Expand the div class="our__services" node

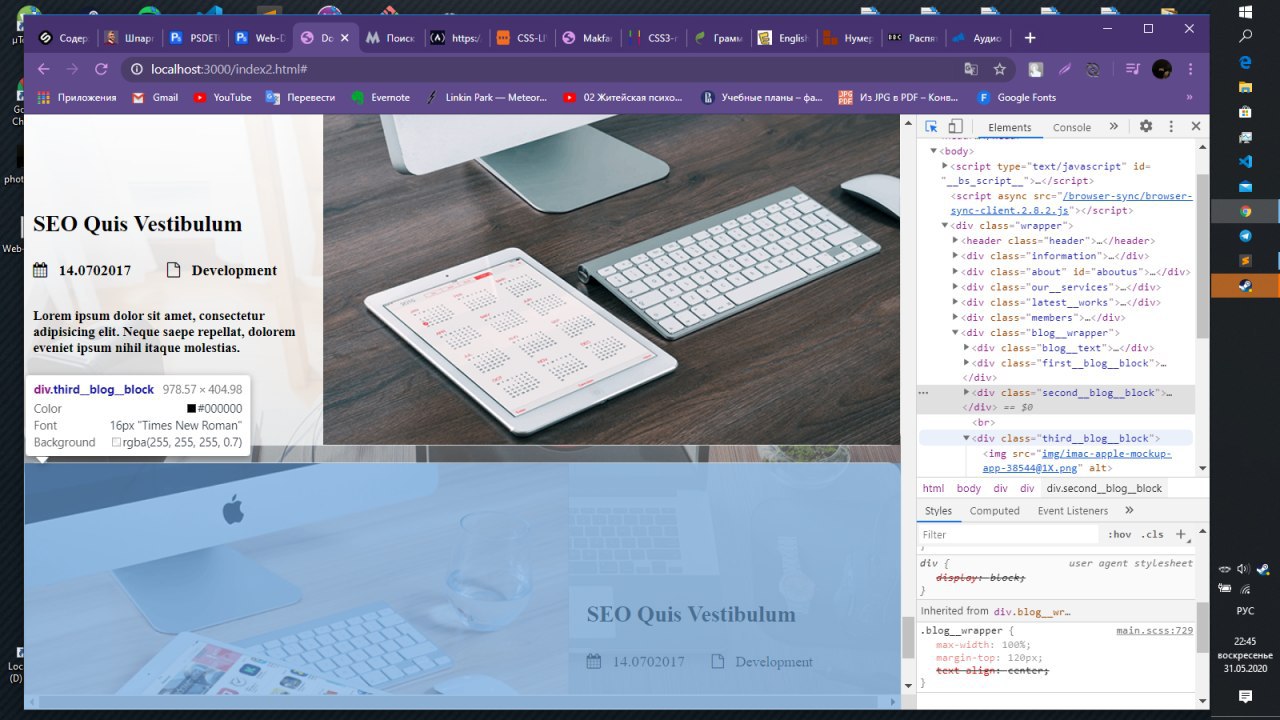coord(956,287)
